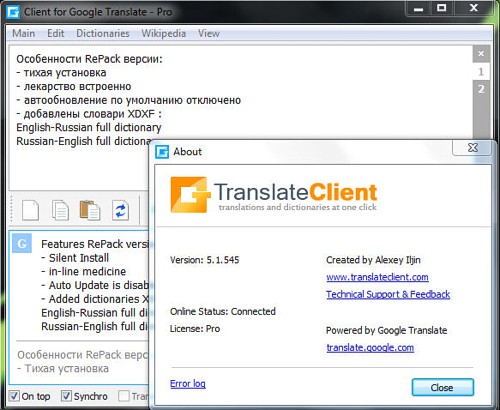Expand the Wikipedia menu
500x410 pixels.
pos(164,33)
